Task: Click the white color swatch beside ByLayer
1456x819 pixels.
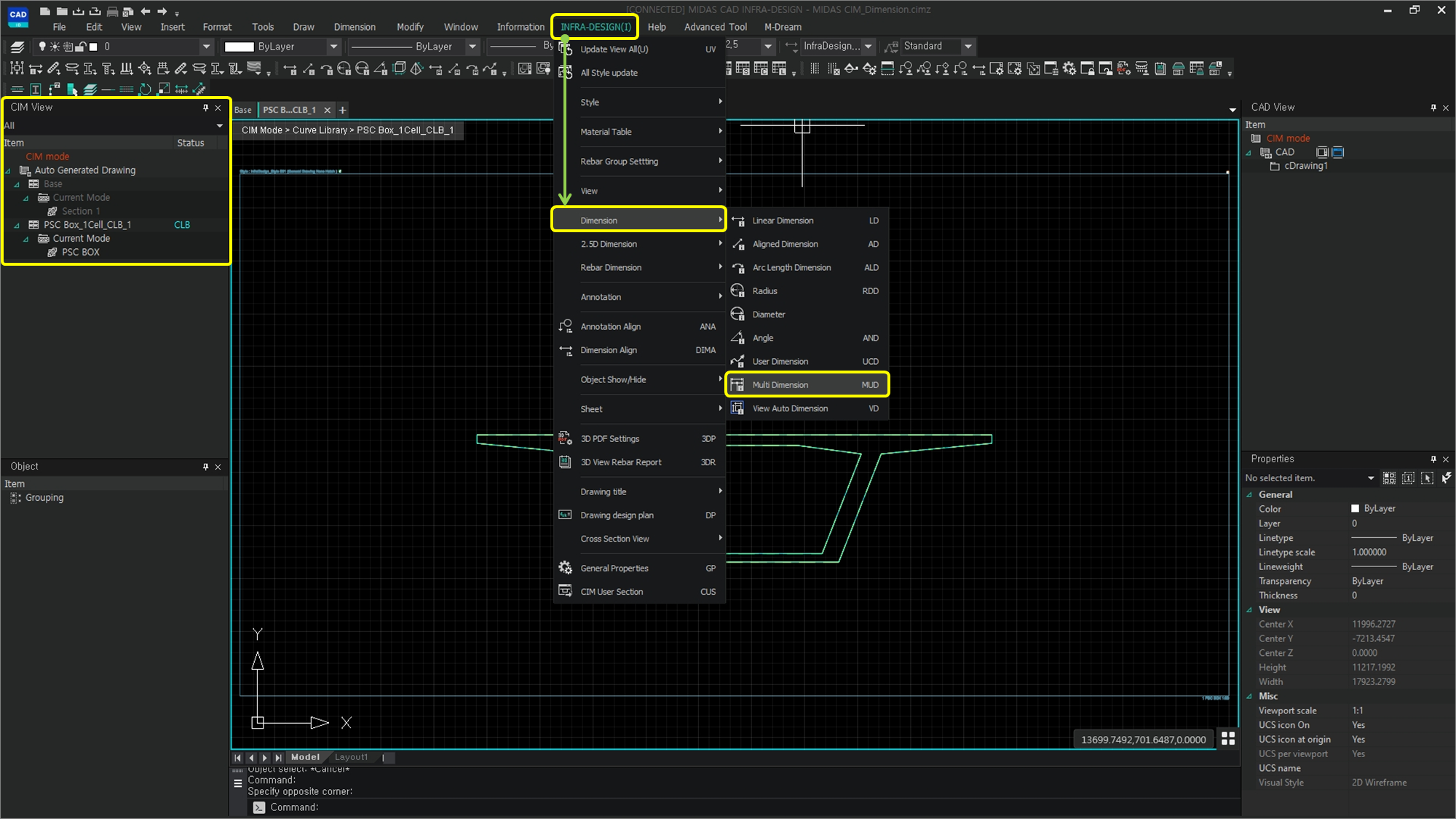Action: tap(239, 47)
